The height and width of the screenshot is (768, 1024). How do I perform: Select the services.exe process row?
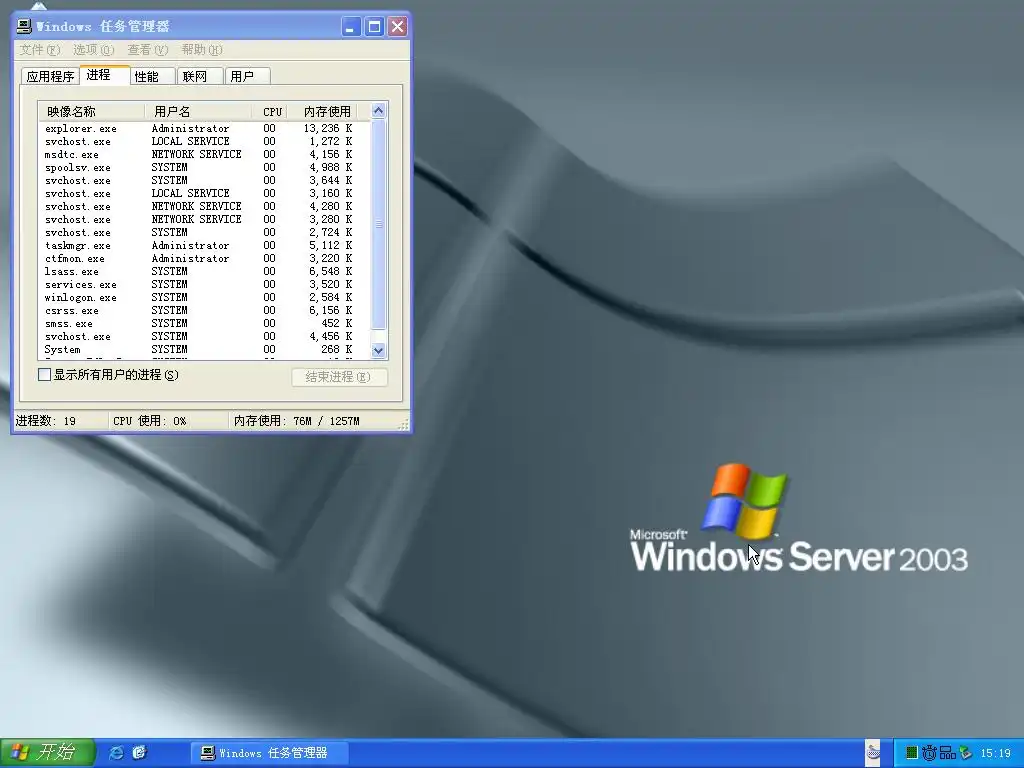tap(204, 285)
